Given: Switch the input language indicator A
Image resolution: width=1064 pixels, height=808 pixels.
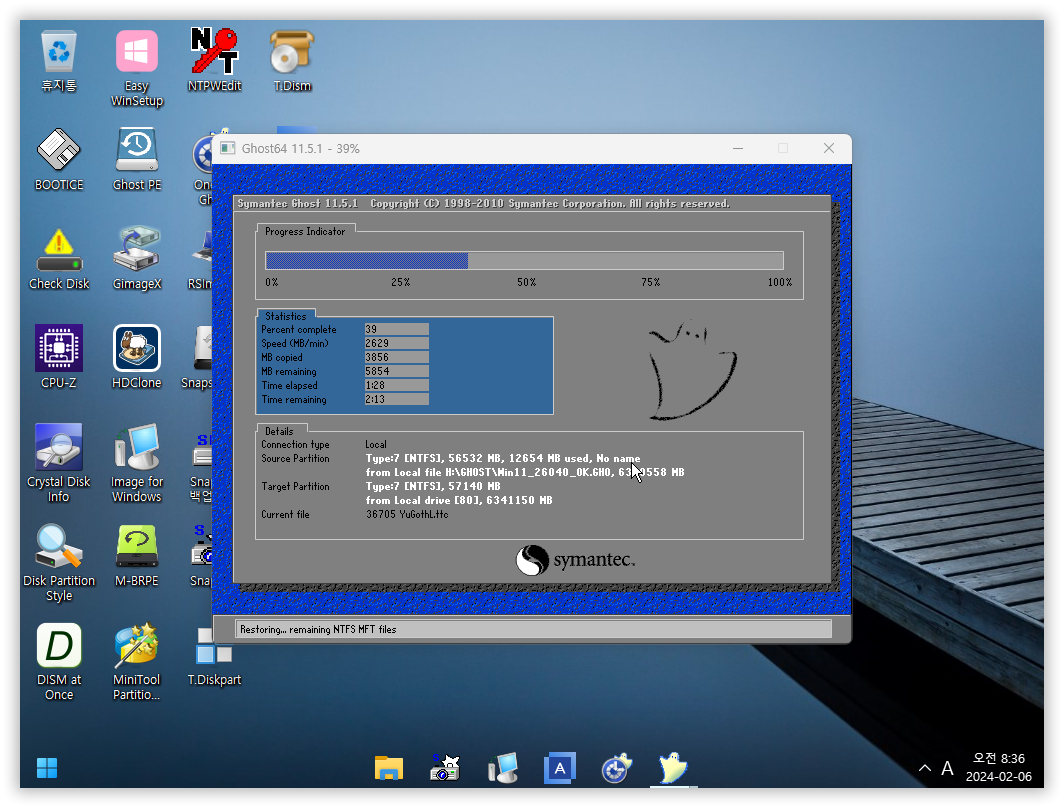Looking at the screenshot, I should coord(947,768).
